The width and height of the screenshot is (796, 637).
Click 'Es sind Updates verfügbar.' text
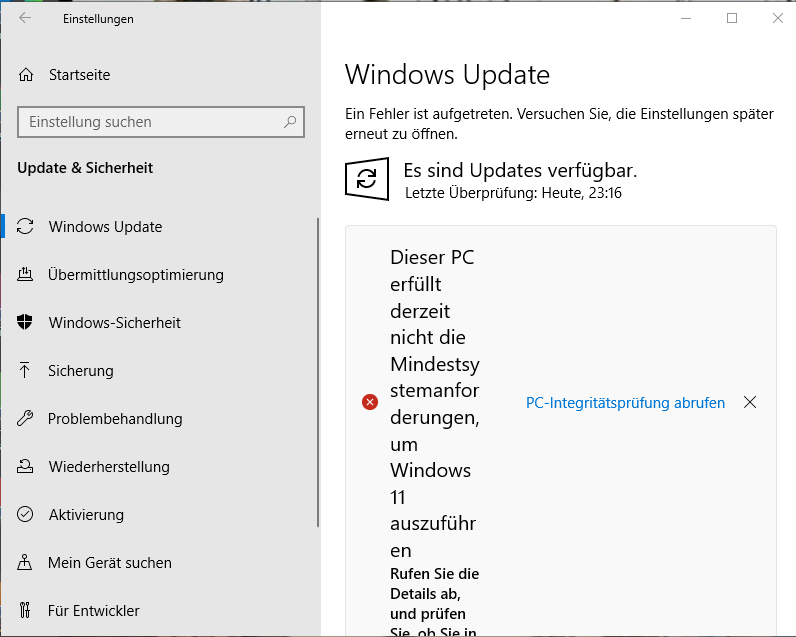(x=520, y=171)
